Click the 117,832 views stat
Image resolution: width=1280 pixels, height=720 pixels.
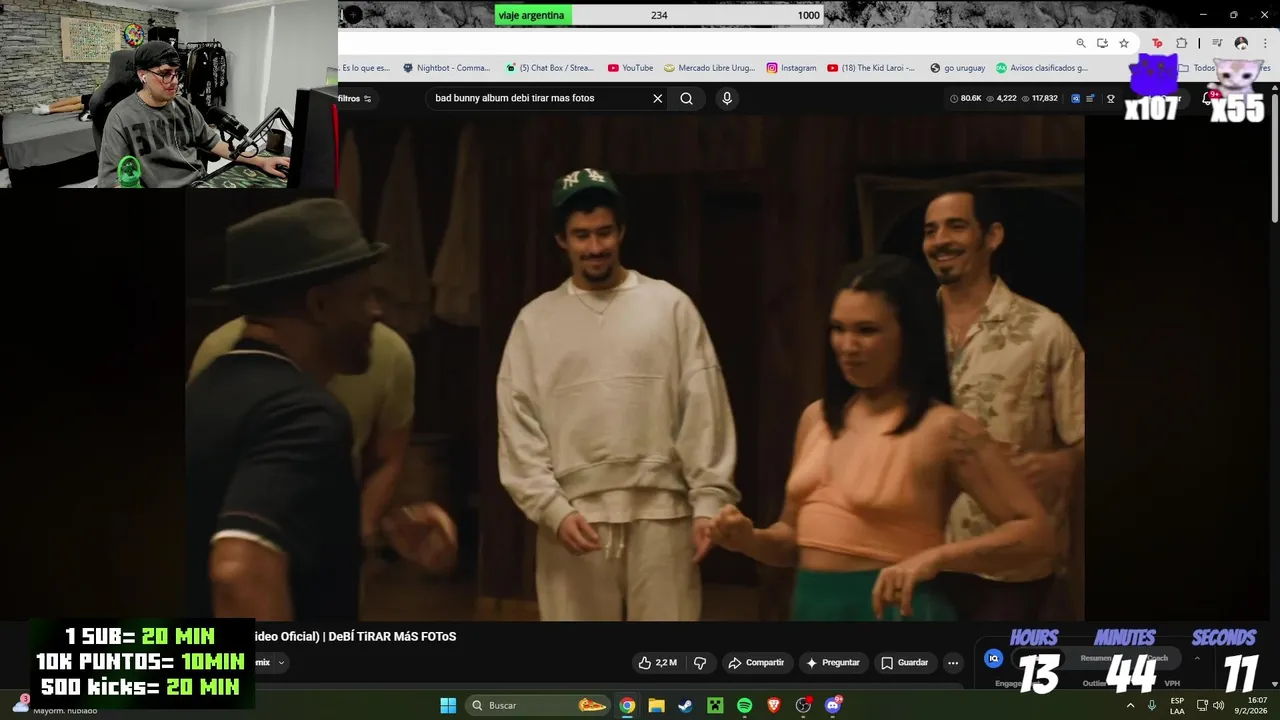pyautogui.click(x=1040, y=98)
